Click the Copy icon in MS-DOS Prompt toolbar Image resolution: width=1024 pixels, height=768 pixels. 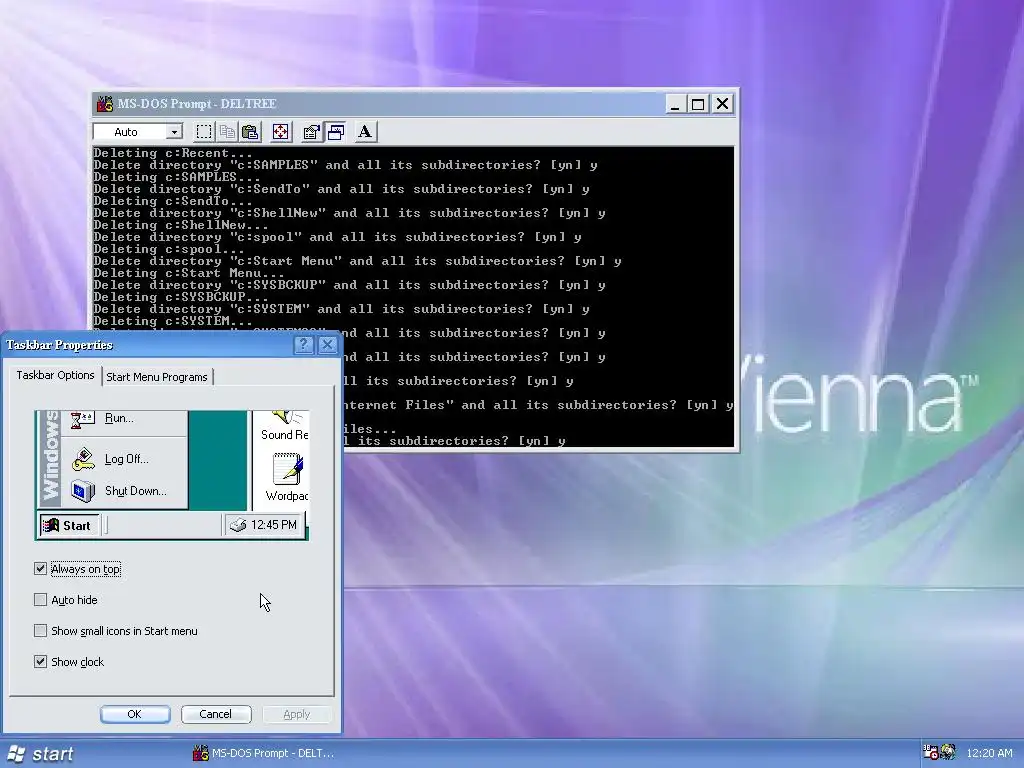(227, 132)
